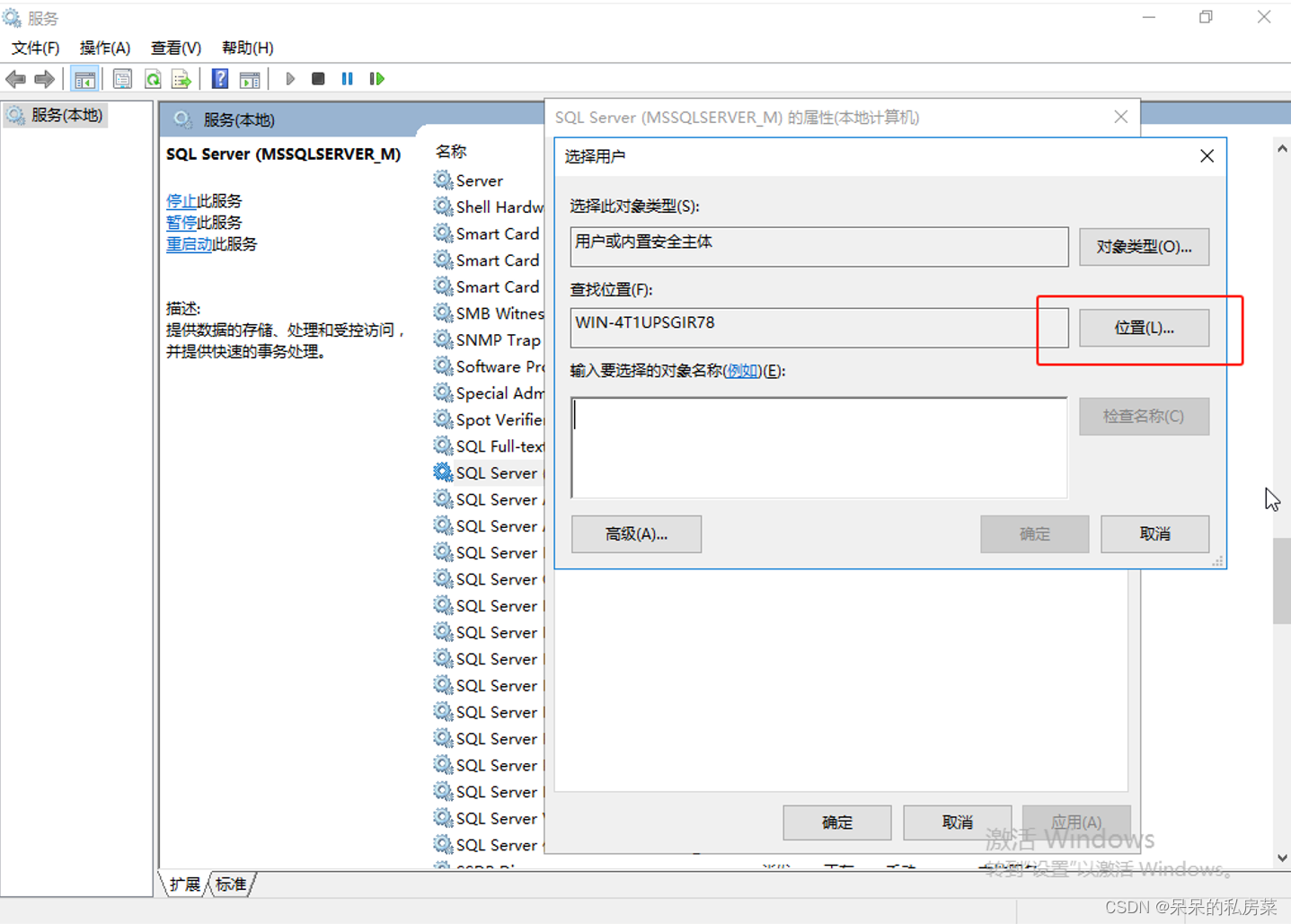This screenshot has width=1291, height=924.
Task: Open the Properties toolbar icon
Action: [x=122, y=79]
